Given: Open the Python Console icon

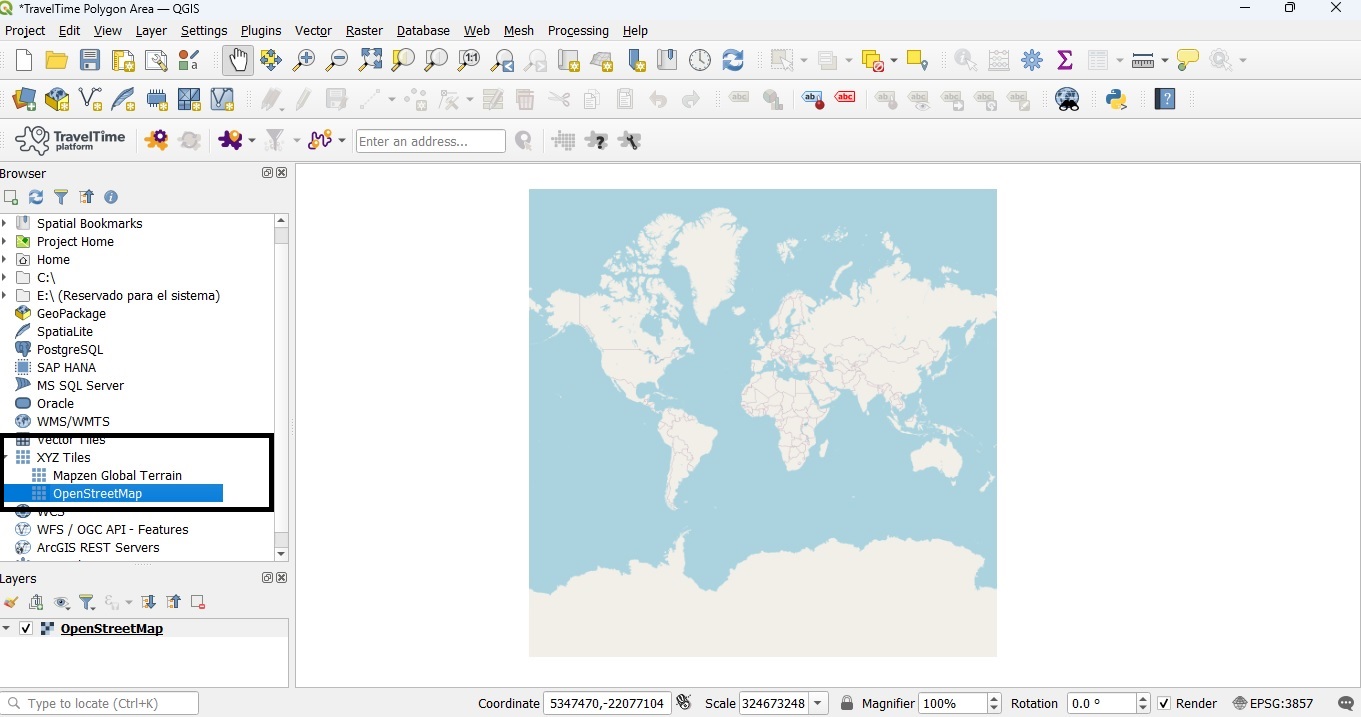Looking at the screenshot, I should tap(1116, 100).
